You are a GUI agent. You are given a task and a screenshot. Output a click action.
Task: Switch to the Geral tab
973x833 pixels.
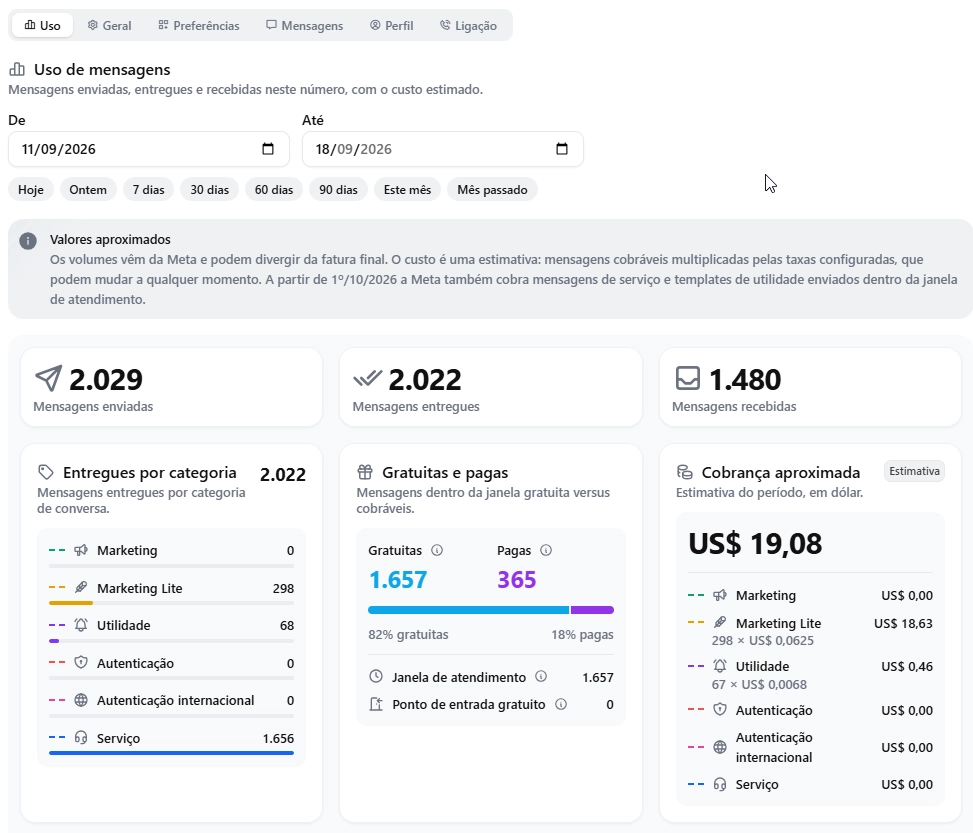pyautogui.click(x=109, y=25)
